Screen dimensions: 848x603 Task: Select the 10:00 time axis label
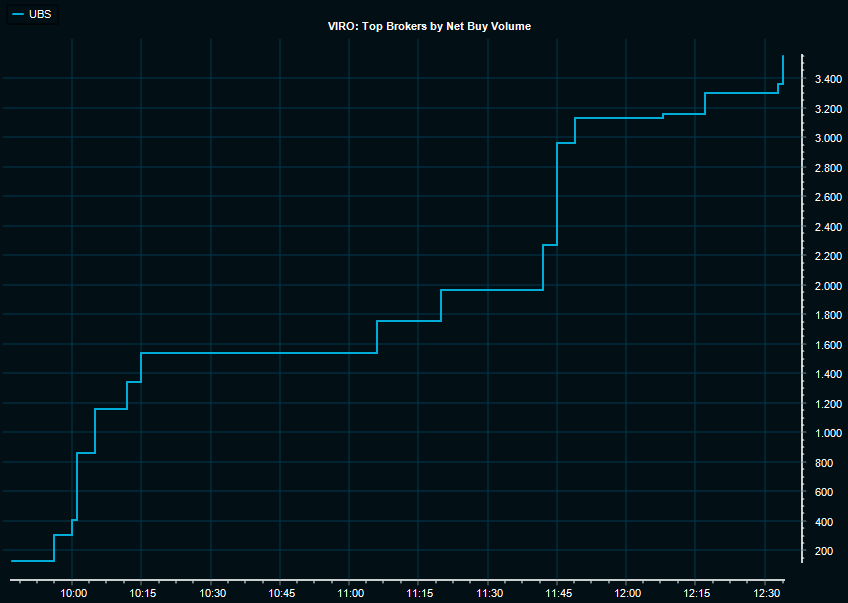(x=72, y=594)
